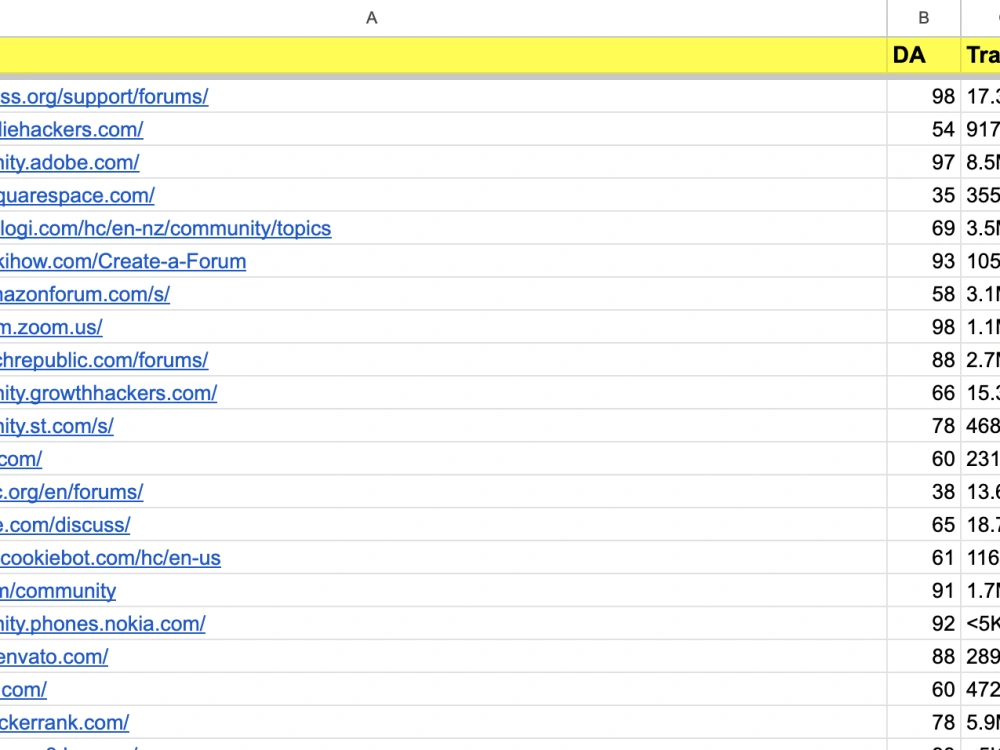Open the chrepublic.com/forums/ link

pos(104,360)
